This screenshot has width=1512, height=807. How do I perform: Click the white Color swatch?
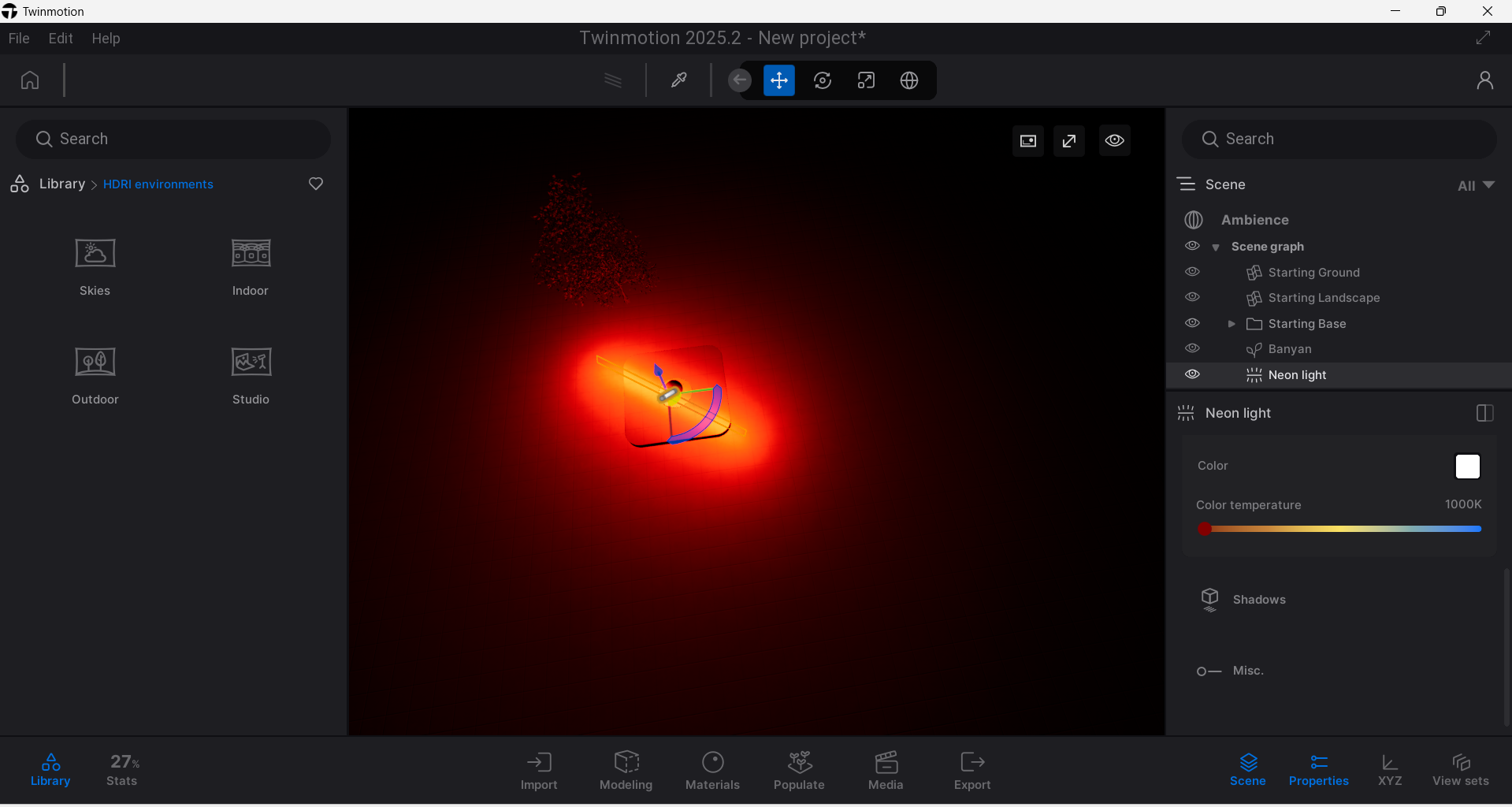(1467, 467)
